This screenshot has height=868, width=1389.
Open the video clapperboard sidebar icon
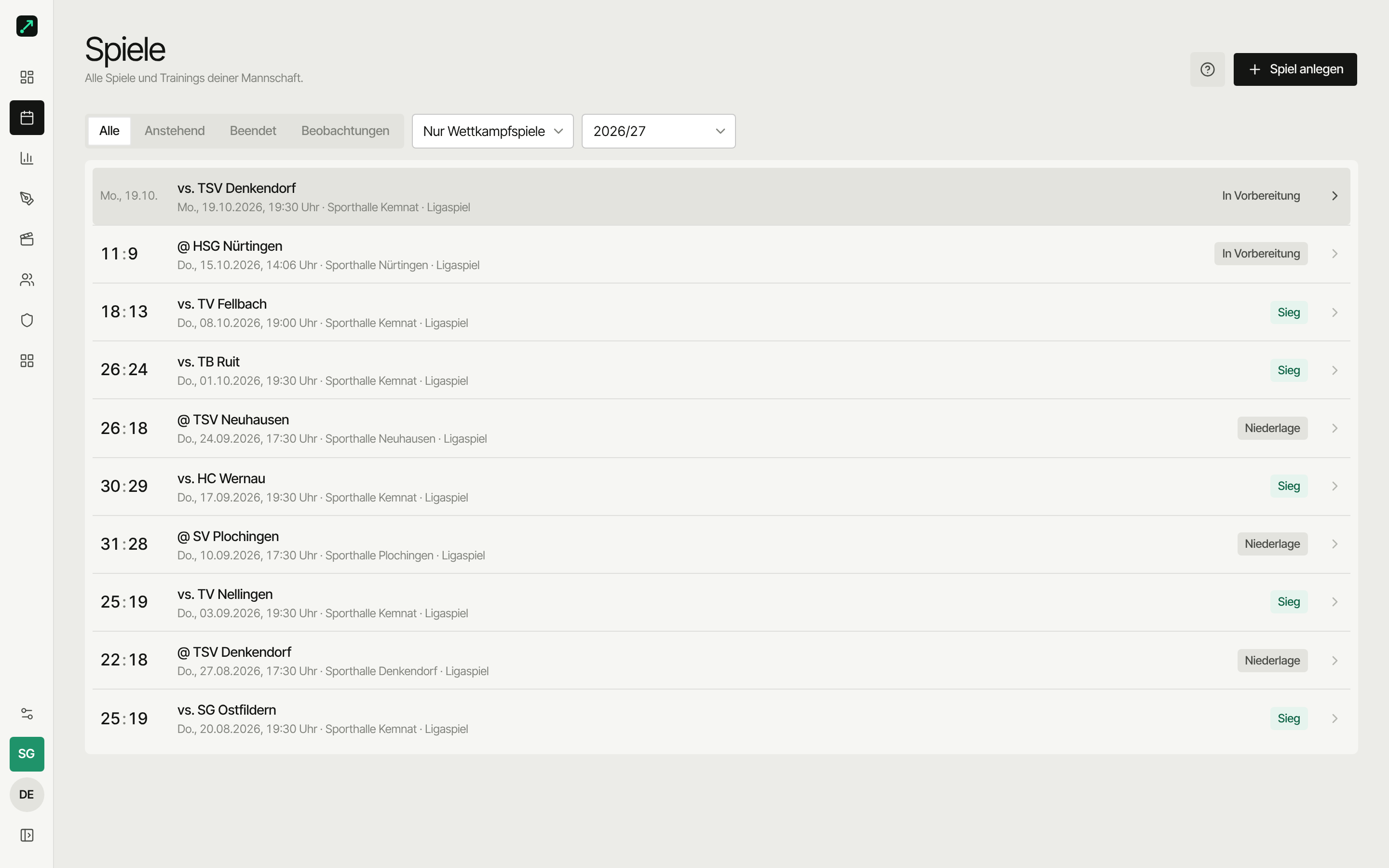pos(27,239)
